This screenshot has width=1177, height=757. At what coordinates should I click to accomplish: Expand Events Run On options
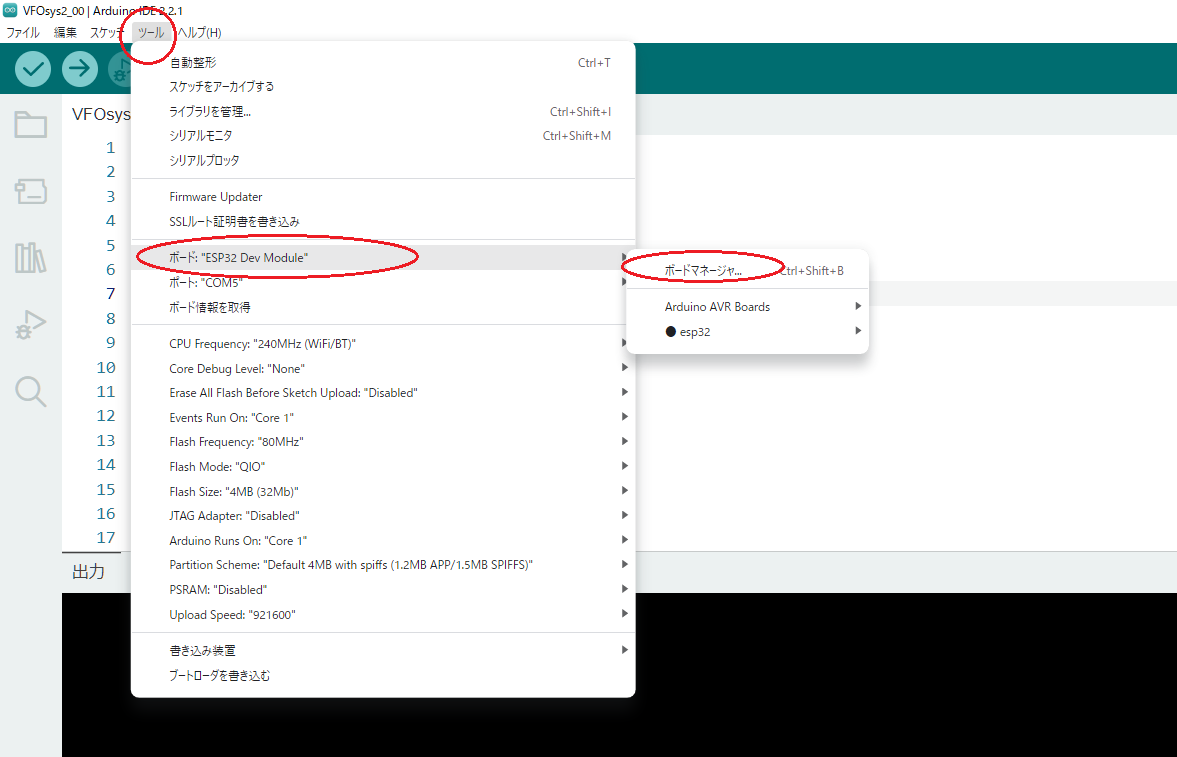click(383, 418)
